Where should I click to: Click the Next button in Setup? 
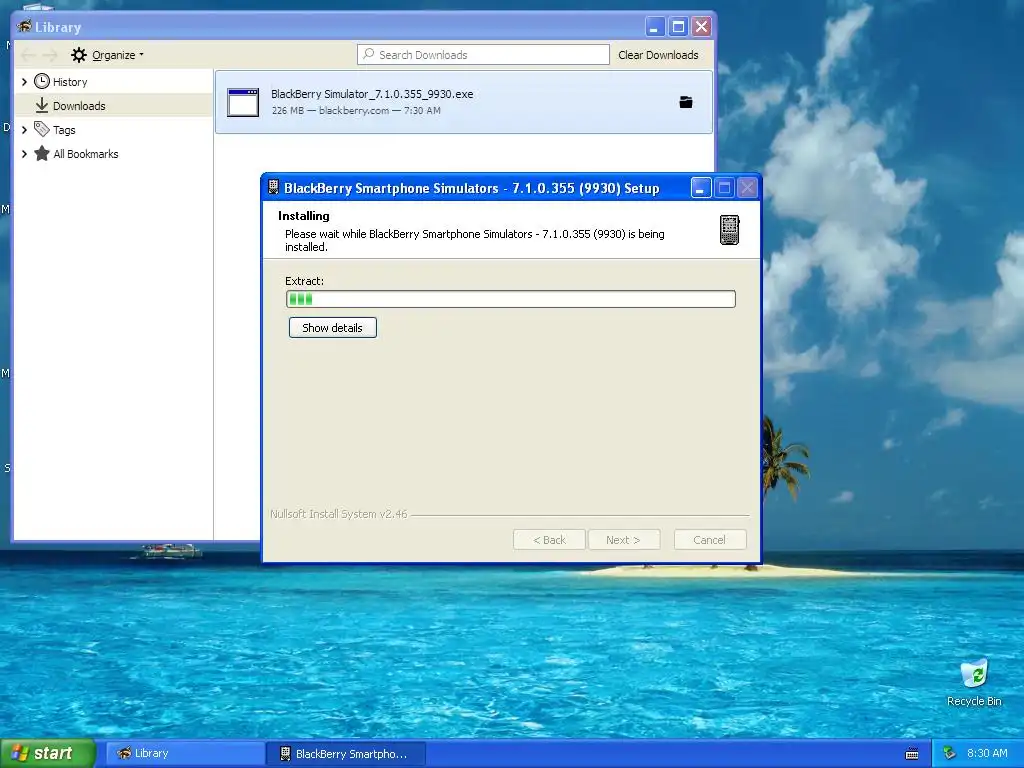click(x=624, y=540)
